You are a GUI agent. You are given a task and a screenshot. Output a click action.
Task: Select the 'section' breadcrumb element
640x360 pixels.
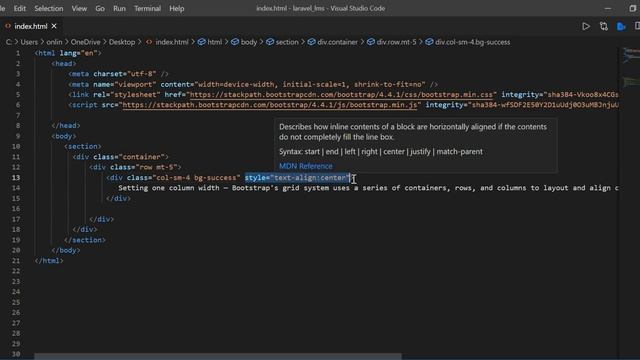[x=287, y=42]
